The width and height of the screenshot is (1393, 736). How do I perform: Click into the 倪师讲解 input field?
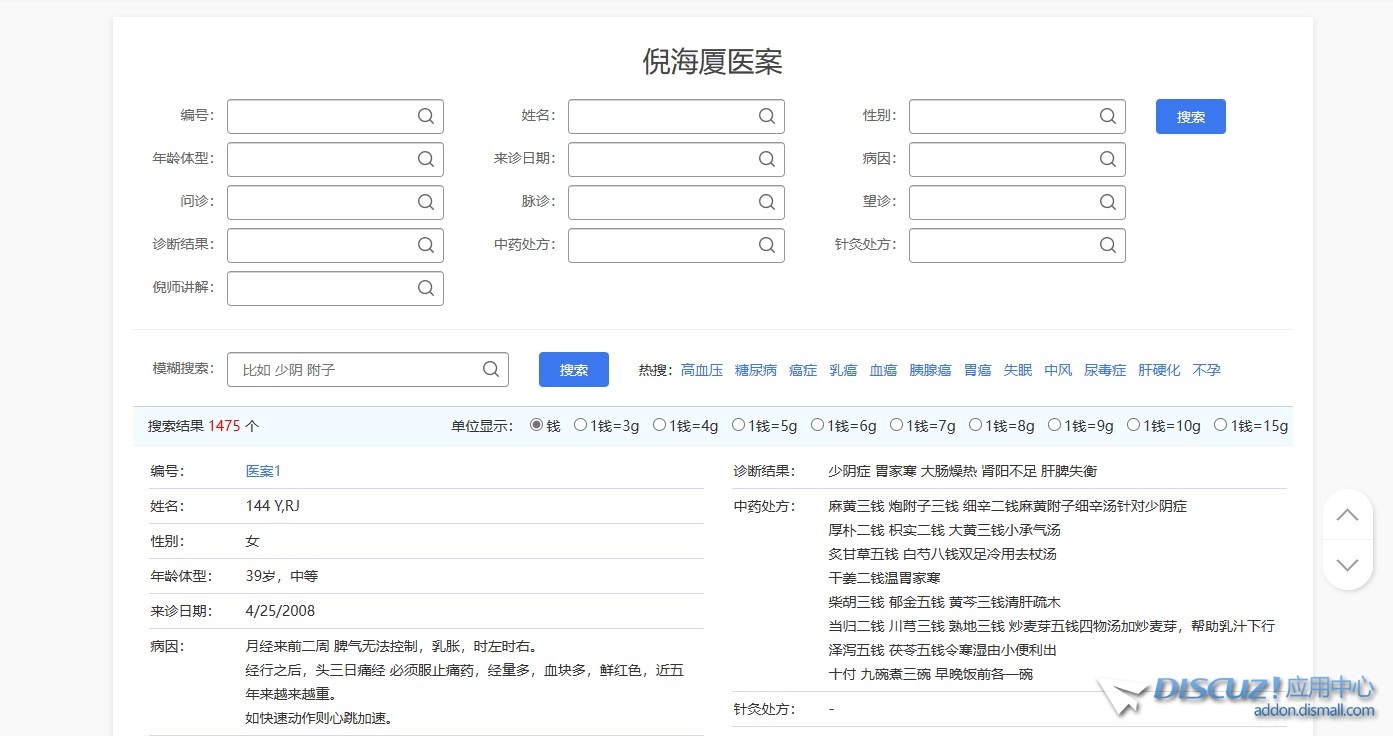click(x=320, y=288)
